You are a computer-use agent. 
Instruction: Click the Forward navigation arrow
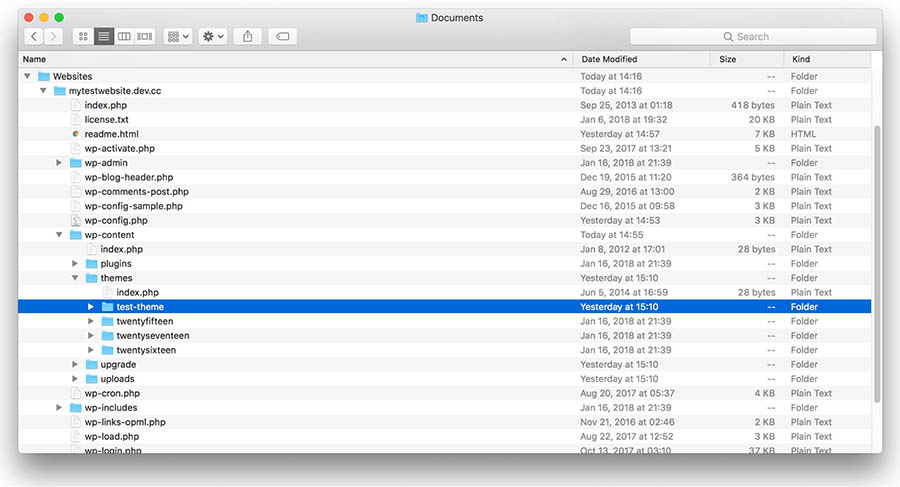click(x=53, y=36)
